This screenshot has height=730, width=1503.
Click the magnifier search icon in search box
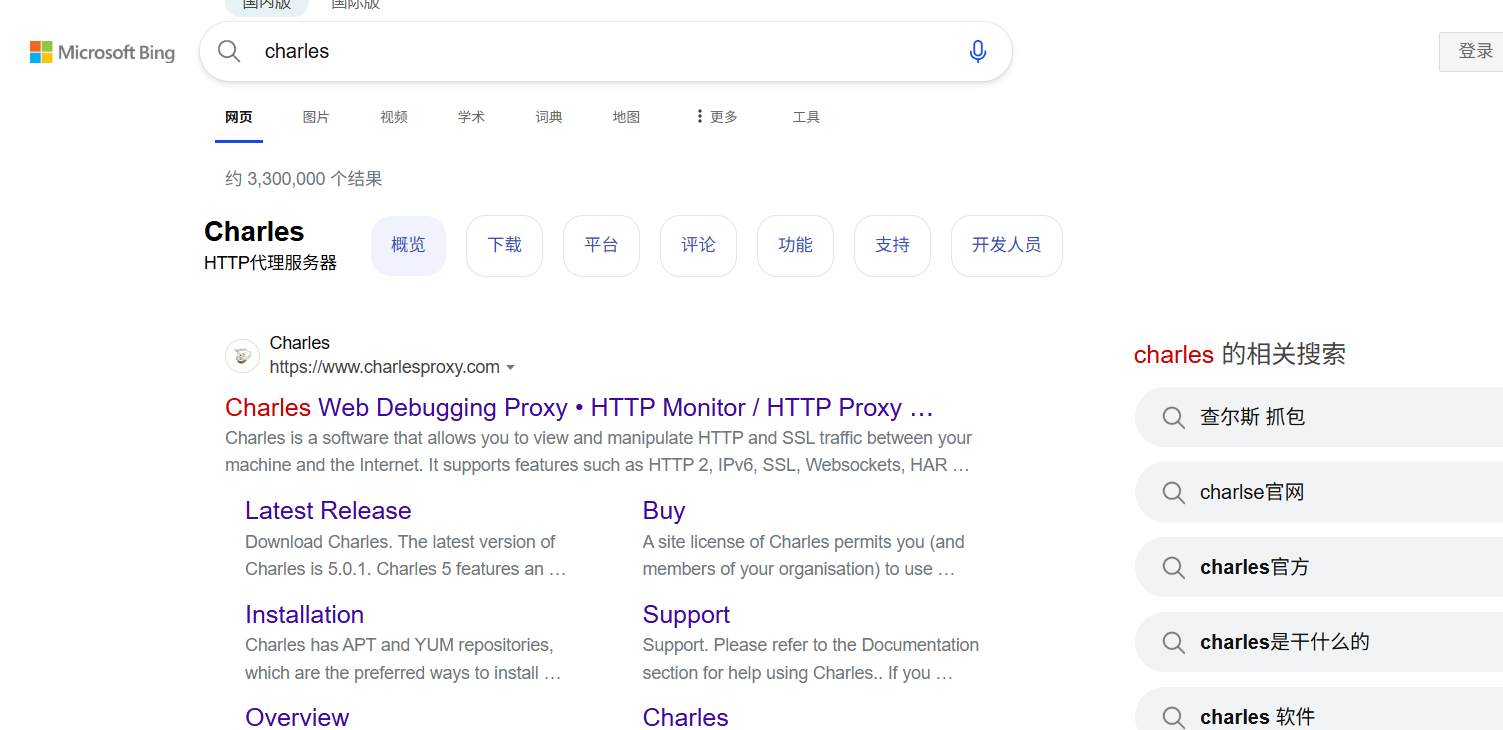(229, 51)
